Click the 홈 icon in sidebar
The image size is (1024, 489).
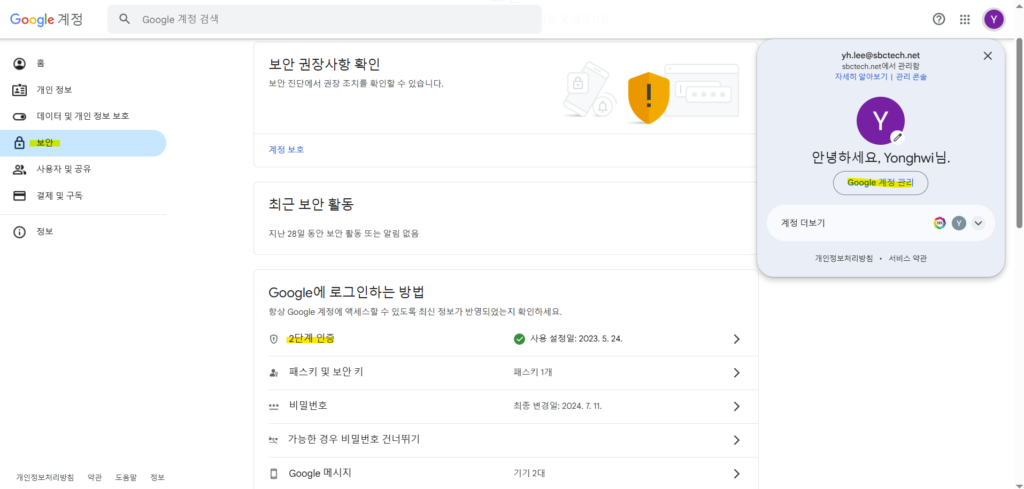[19, 63]
